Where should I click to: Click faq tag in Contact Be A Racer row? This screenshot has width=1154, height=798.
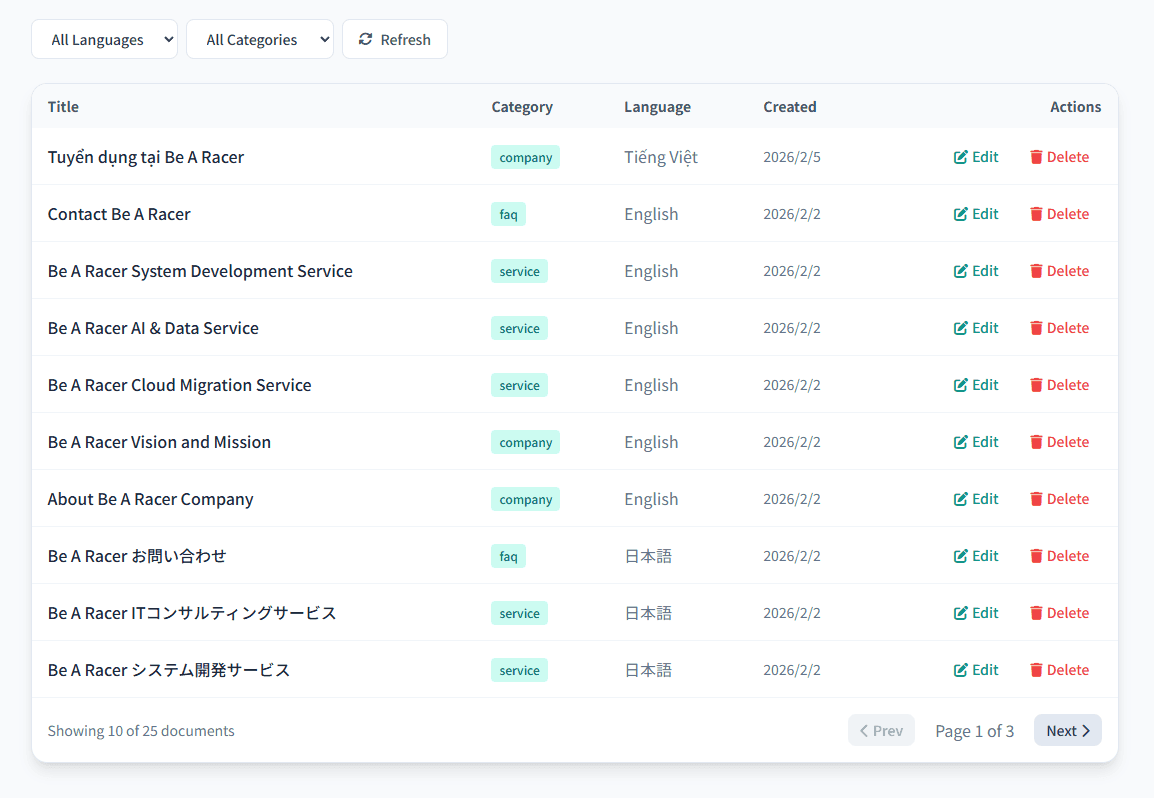pyautogui.click(x=509, y=214)
